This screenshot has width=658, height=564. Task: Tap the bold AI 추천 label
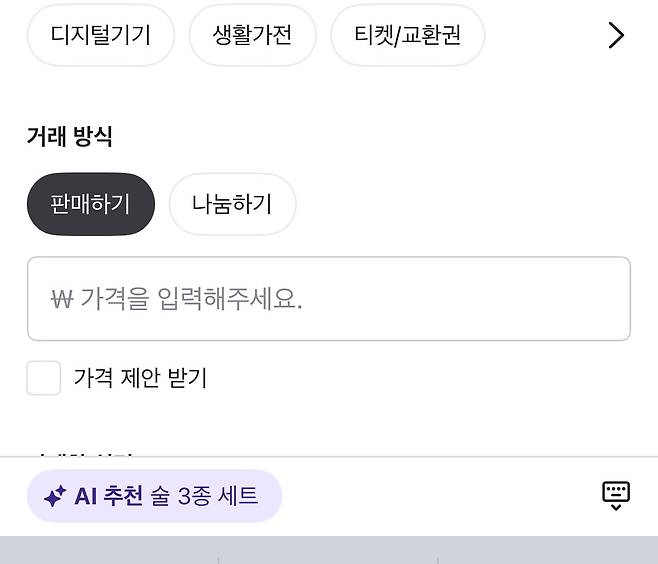coord(108,496)
